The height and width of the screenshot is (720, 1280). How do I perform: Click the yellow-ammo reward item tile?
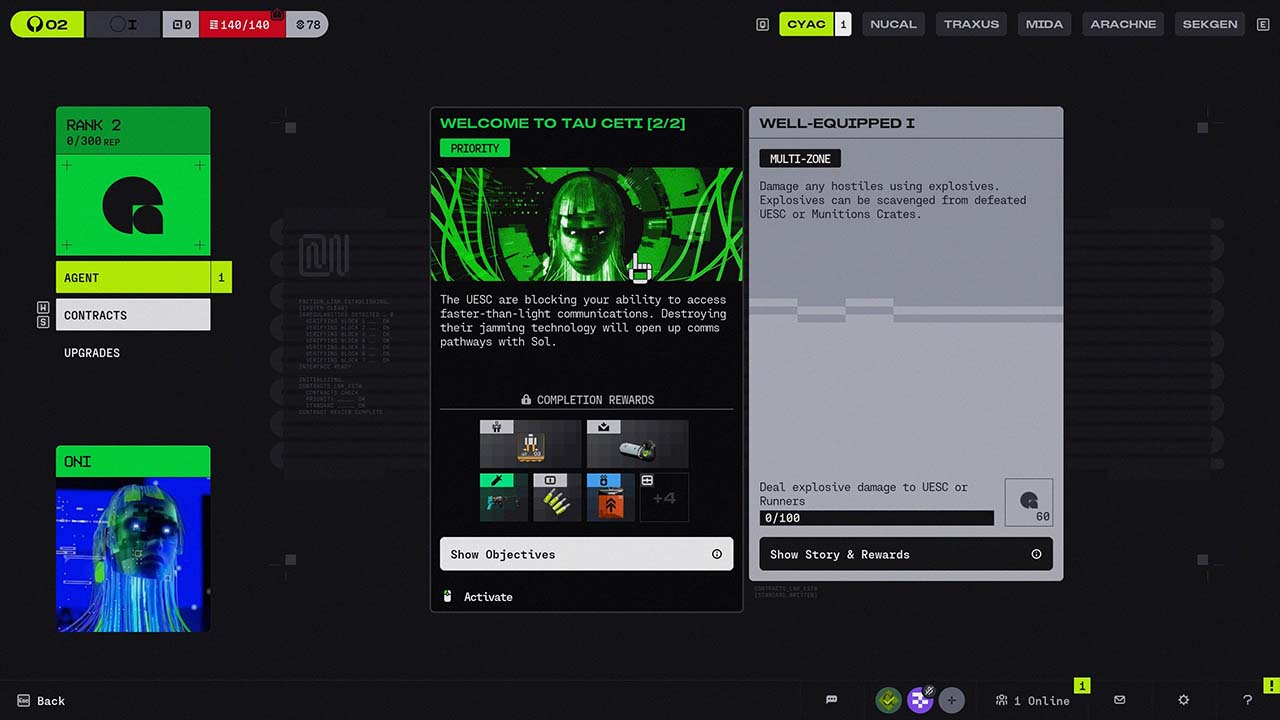click(x=557, y=497)
